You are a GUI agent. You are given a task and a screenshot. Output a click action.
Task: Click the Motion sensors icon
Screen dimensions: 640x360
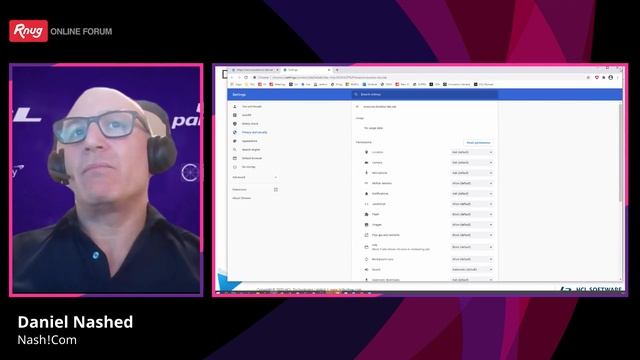[366, 183]
